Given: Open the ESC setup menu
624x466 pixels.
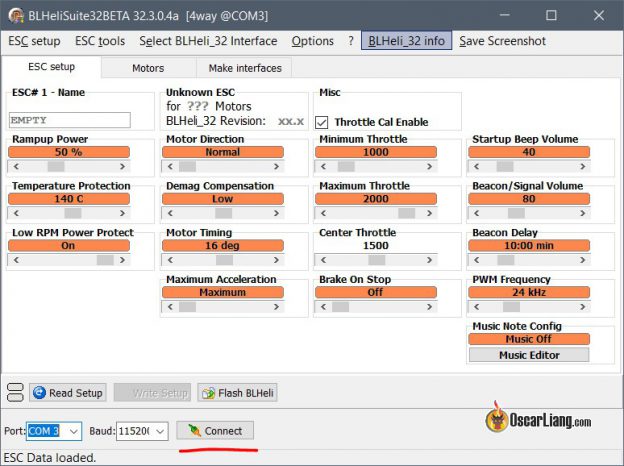Looking at the screenshot, I should point(34,41).
